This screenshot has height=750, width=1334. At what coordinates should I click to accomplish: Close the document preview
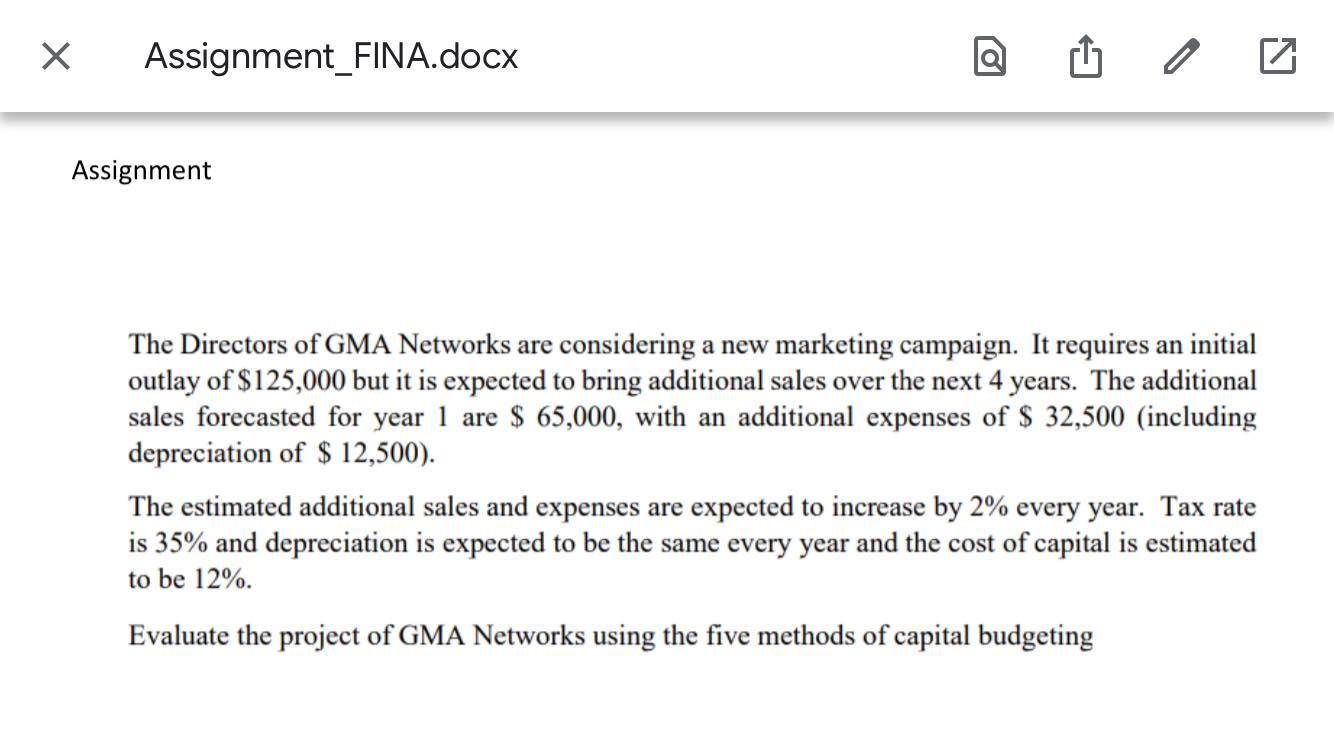point(55,55)
